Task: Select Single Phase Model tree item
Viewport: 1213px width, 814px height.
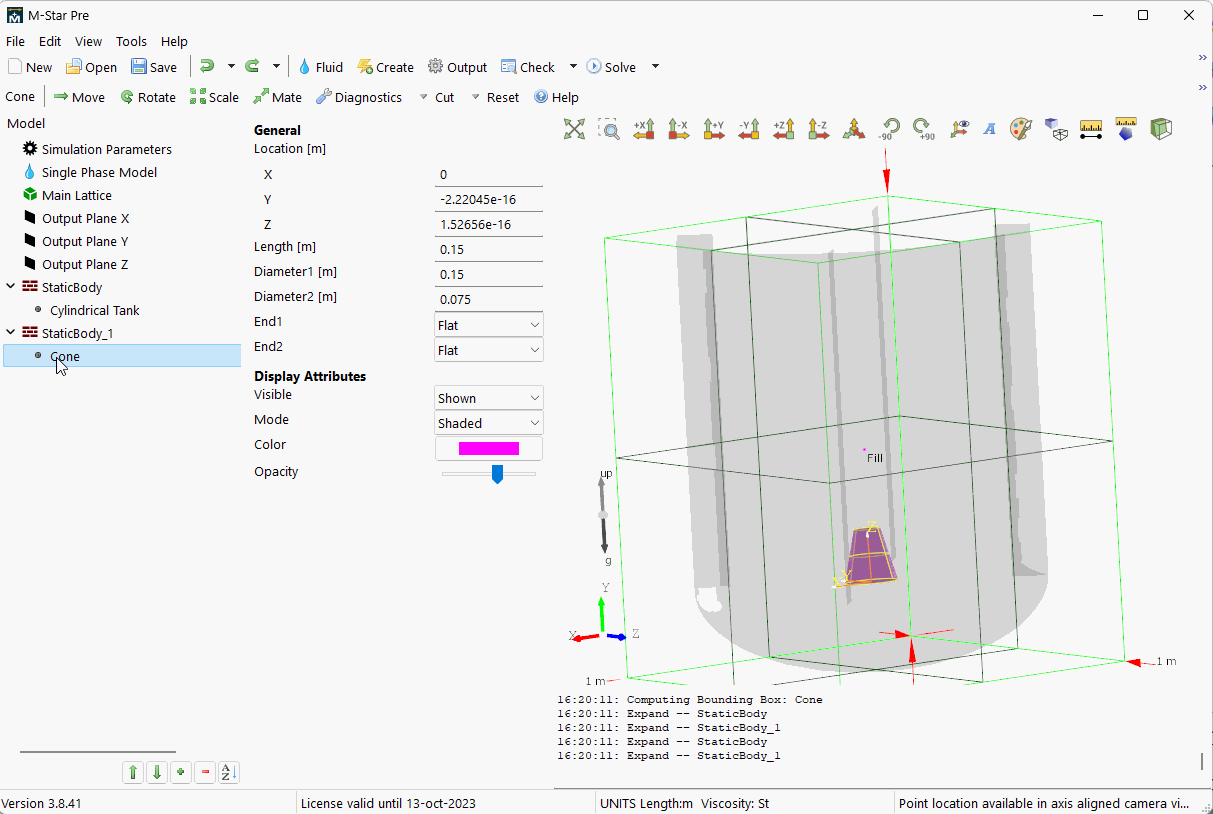Action: click(99, 172)
